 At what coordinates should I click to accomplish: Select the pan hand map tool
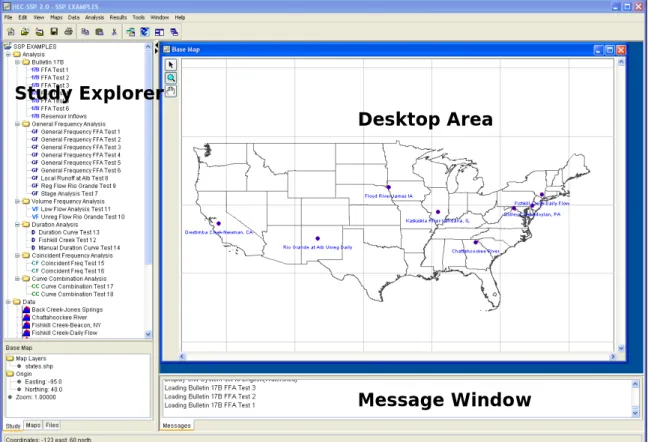171,91
